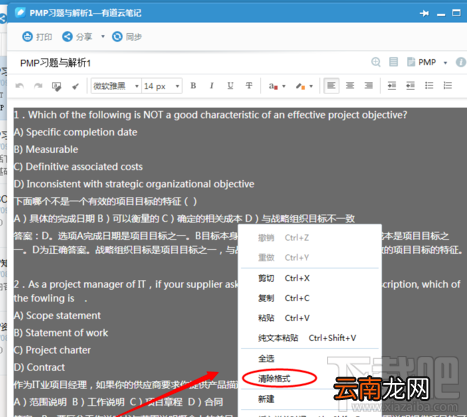Click text 'A) Specific completion date'
467x417 pixels.
coord(75,132)
